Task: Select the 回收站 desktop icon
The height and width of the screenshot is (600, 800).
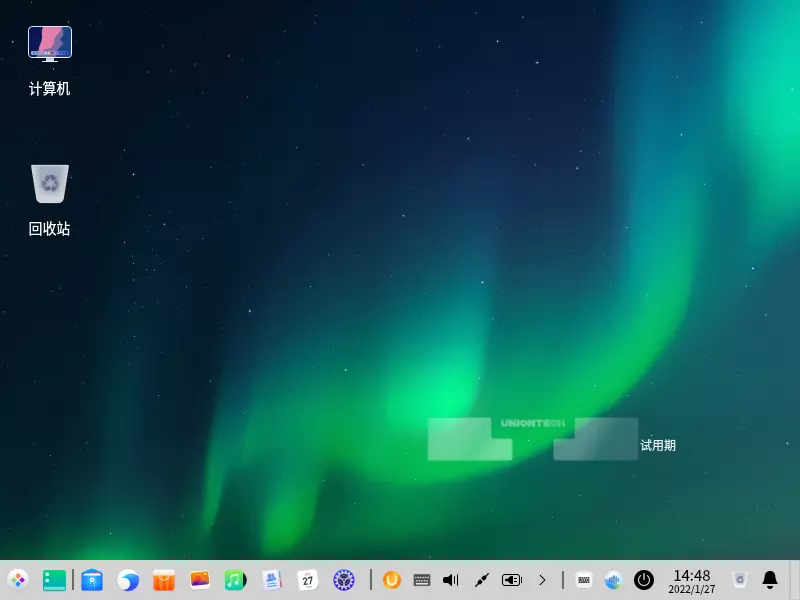Action: point(49,201)
